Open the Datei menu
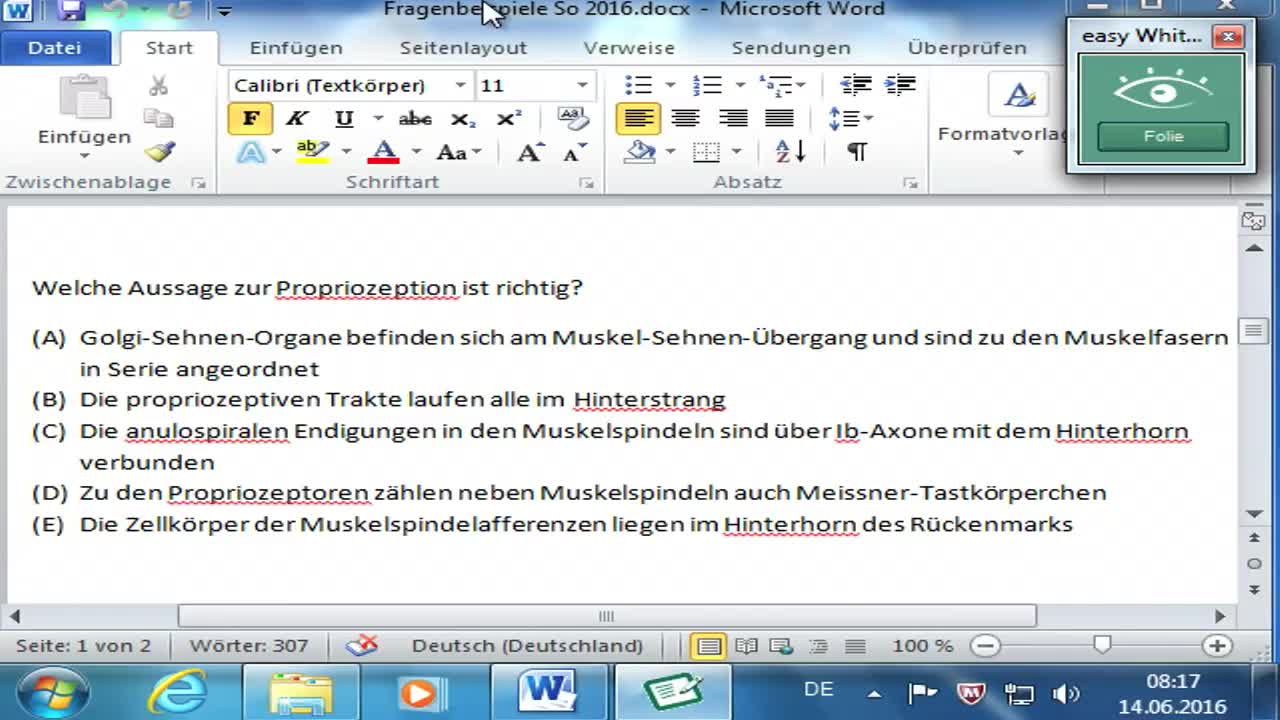1280x720 pixels. coord(55,47)
